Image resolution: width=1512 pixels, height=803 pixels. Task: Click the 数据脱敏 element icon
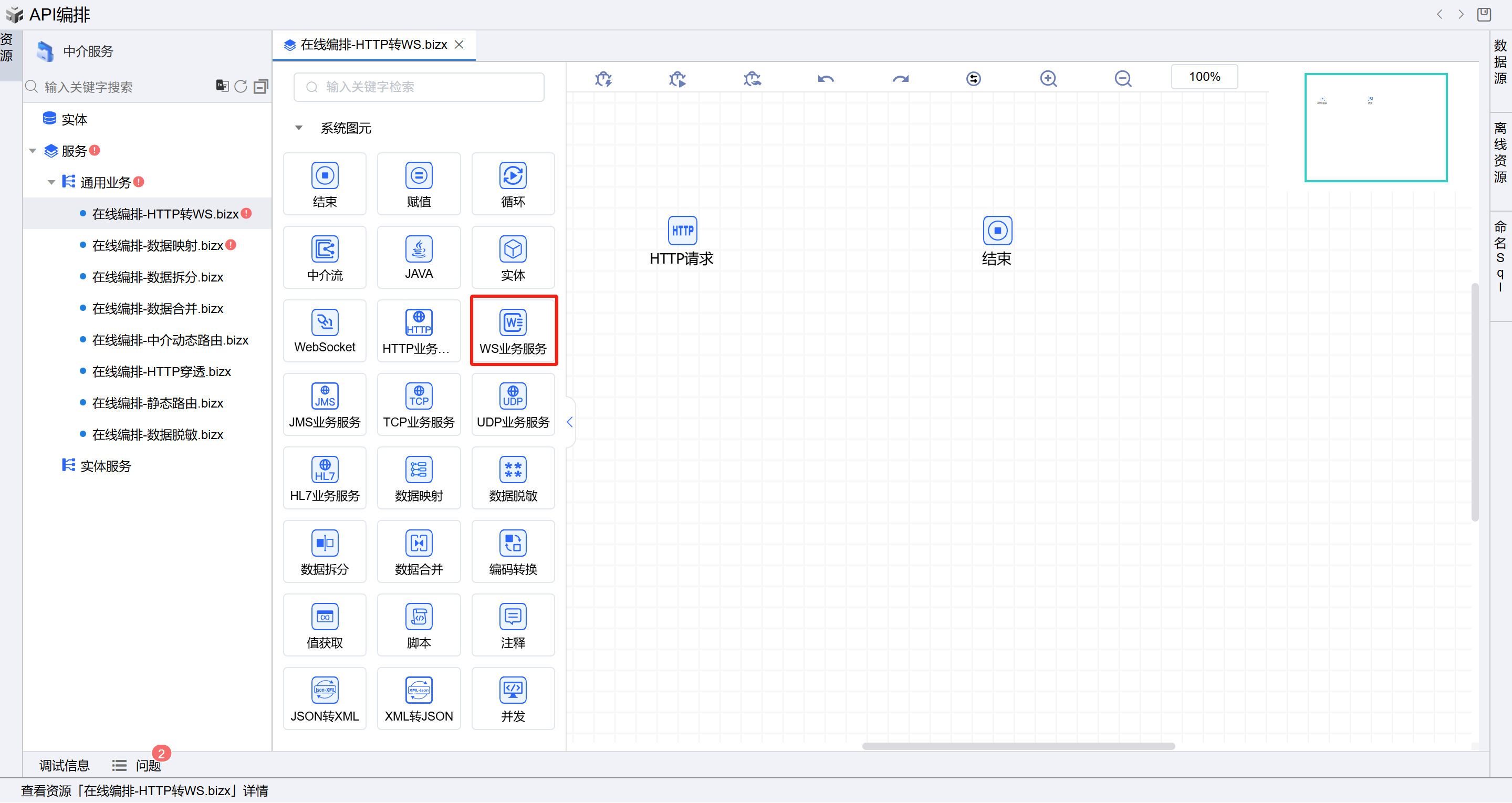(513, 470)
